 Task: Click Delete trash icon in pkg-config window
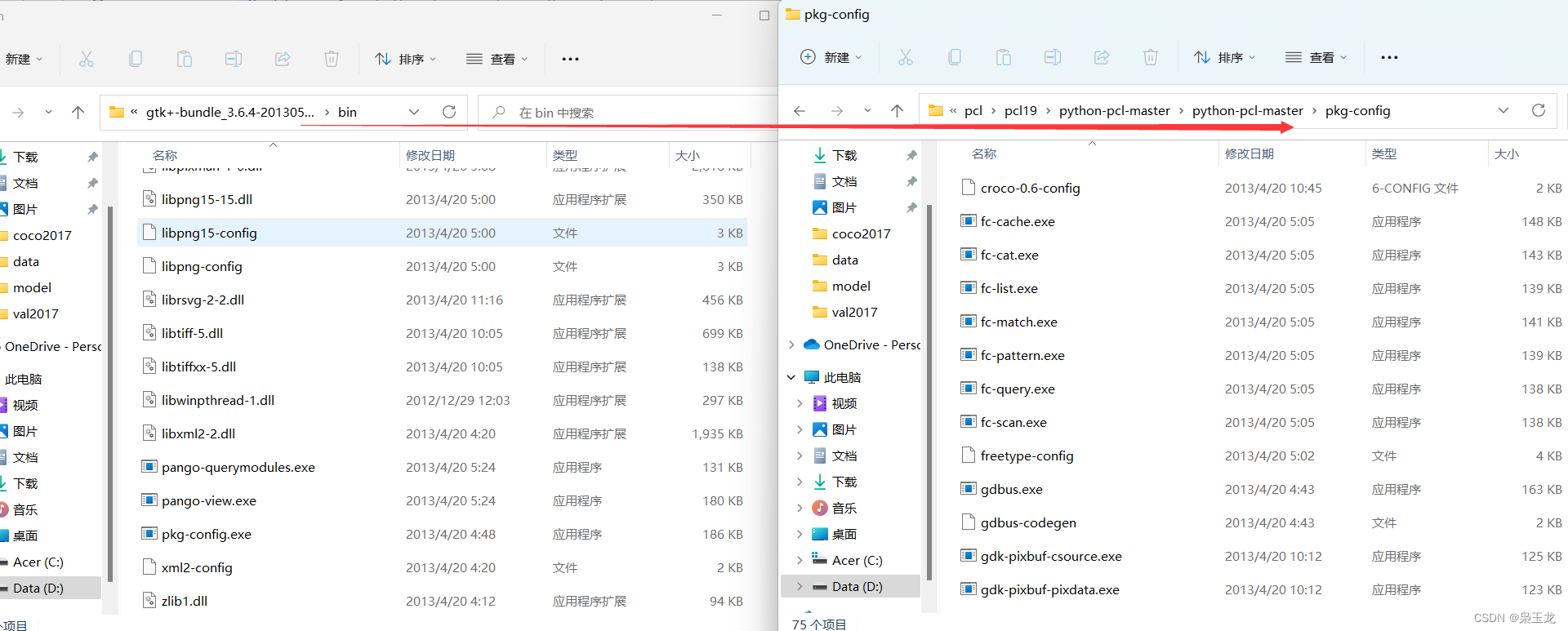(x=1151, y=57)
